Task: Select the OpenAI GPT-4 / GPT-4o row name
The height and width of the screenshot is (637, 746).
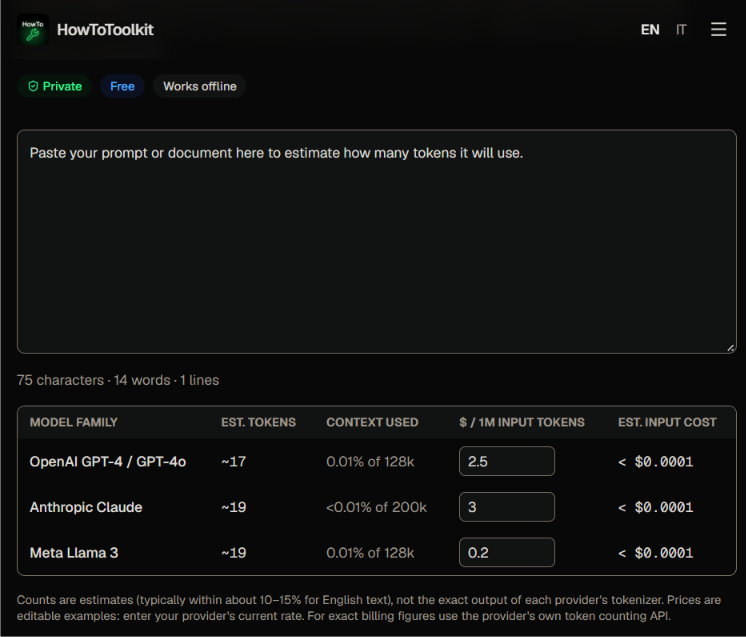Action: [108, 461]
